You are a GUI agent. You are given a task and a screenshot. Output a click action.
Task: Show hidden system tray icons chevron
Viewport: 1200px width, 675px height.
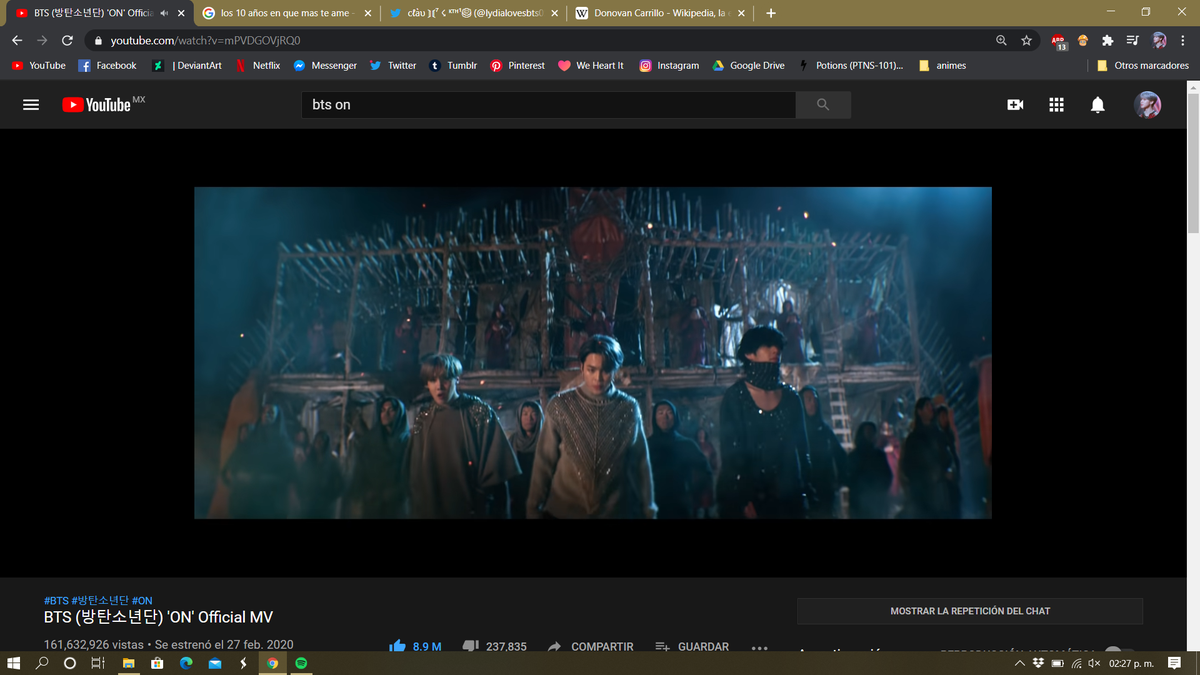tap(1019, 663)
